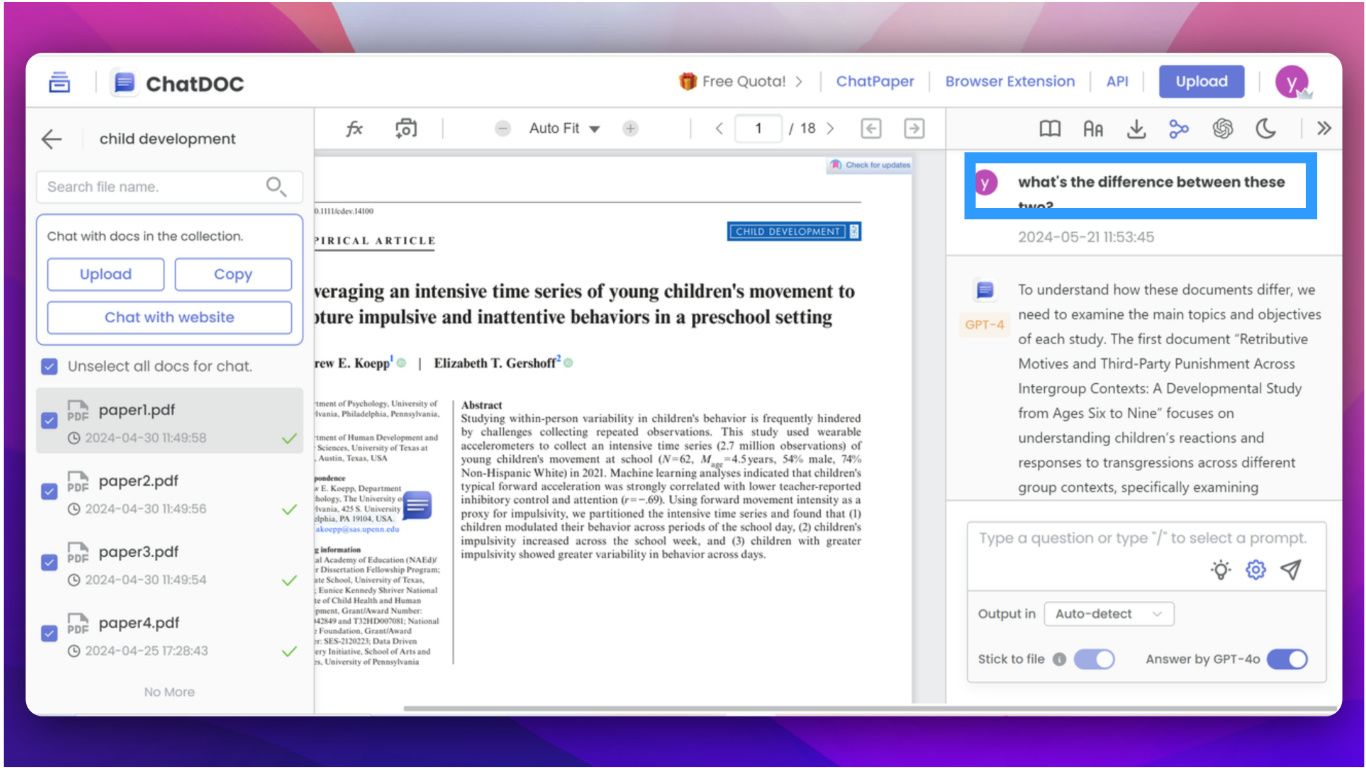Click the download icon in chat toolbar
This screenshot has width=1366, height=768.
coord(1136,129)
